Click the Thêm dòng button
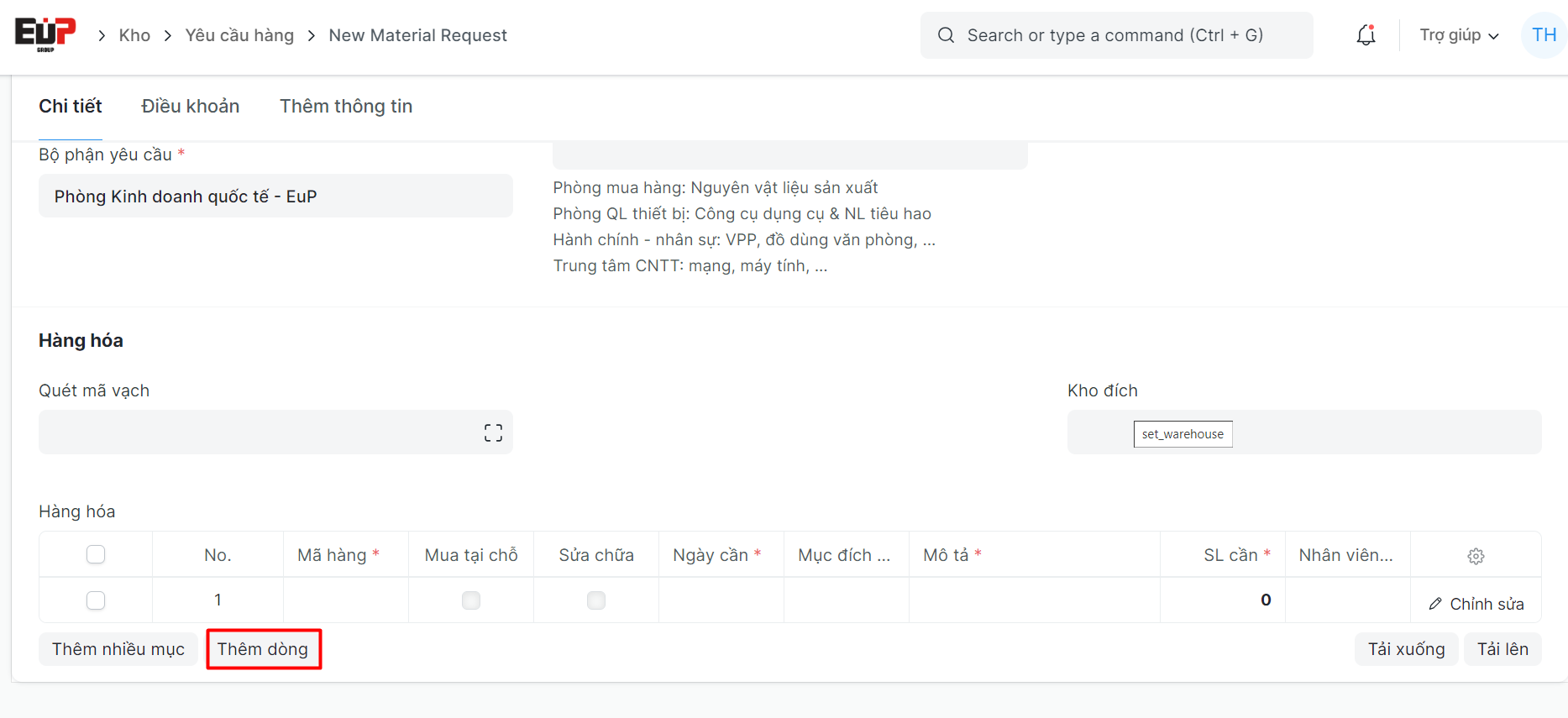Viewport: 1568px width, 718px height. click(263, 649)
